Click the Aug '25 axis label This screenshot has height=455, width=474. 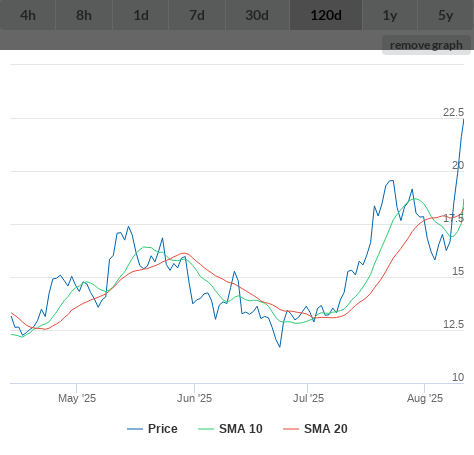(x=425, y=398)
